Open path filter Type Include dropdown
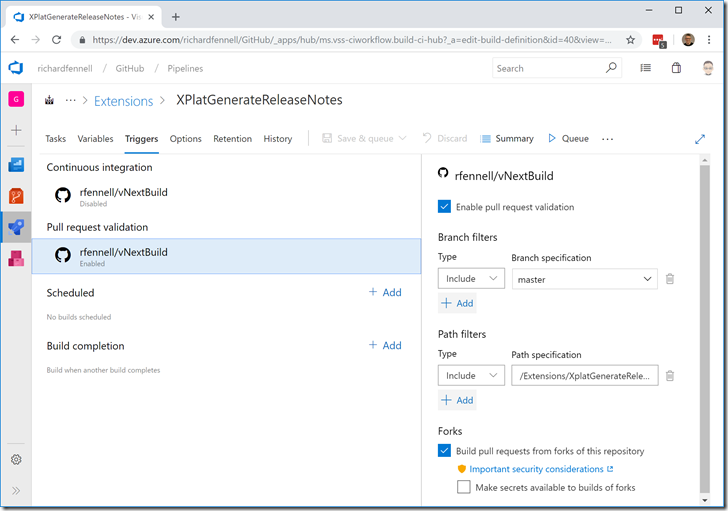Screen dimensions: 728x511 point(471,375)
